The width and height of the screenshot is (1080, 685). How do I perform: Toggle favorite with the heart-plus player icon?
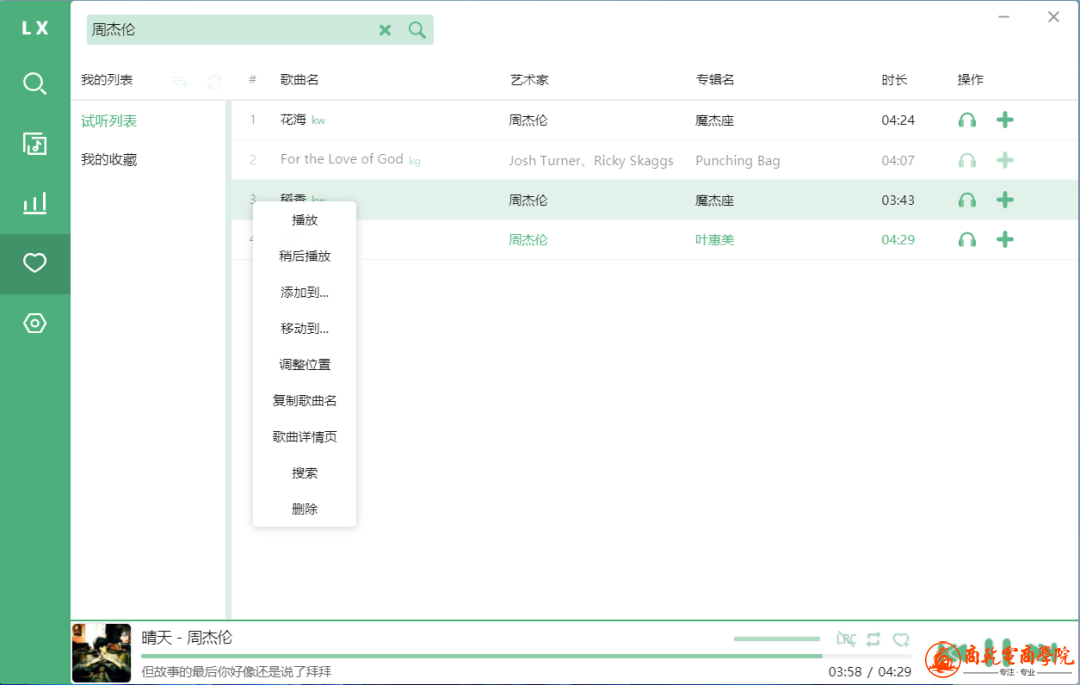(x=901, y=639)
